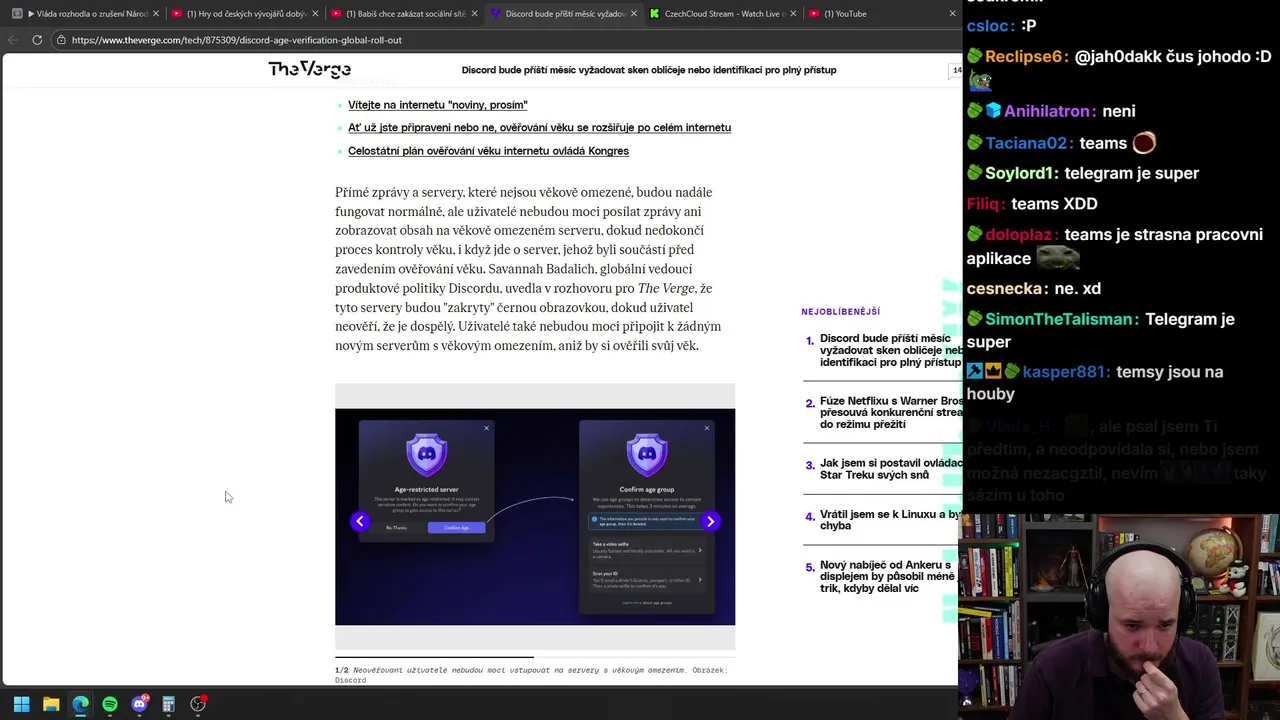Open popular story about Star Trek ovládač

(889, 469)
